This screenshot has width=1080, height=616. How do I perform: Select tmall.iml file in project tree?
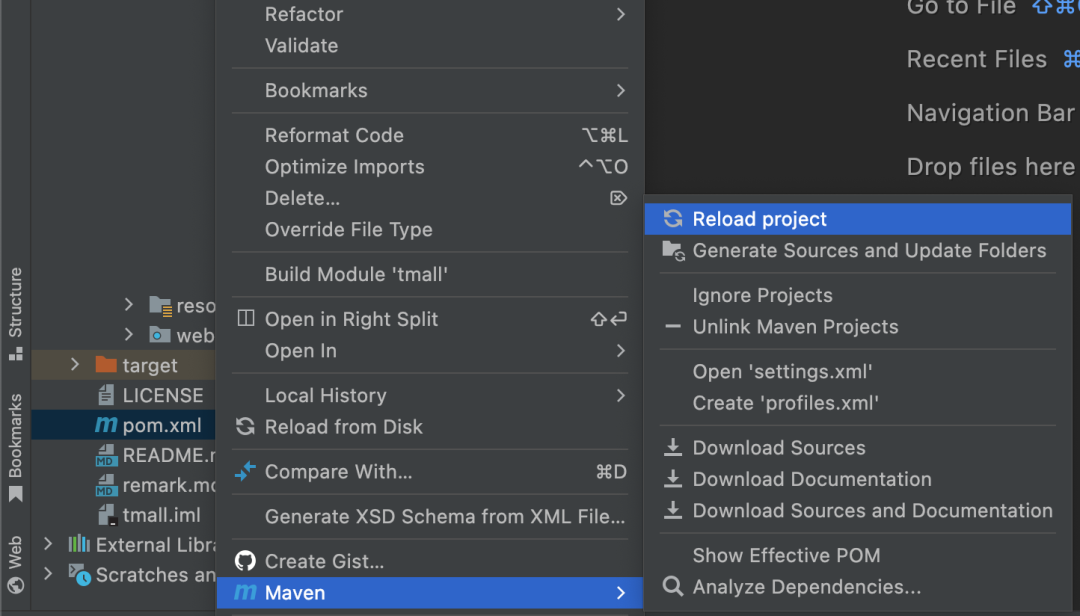pyautogui.click(x=160, y=515)
